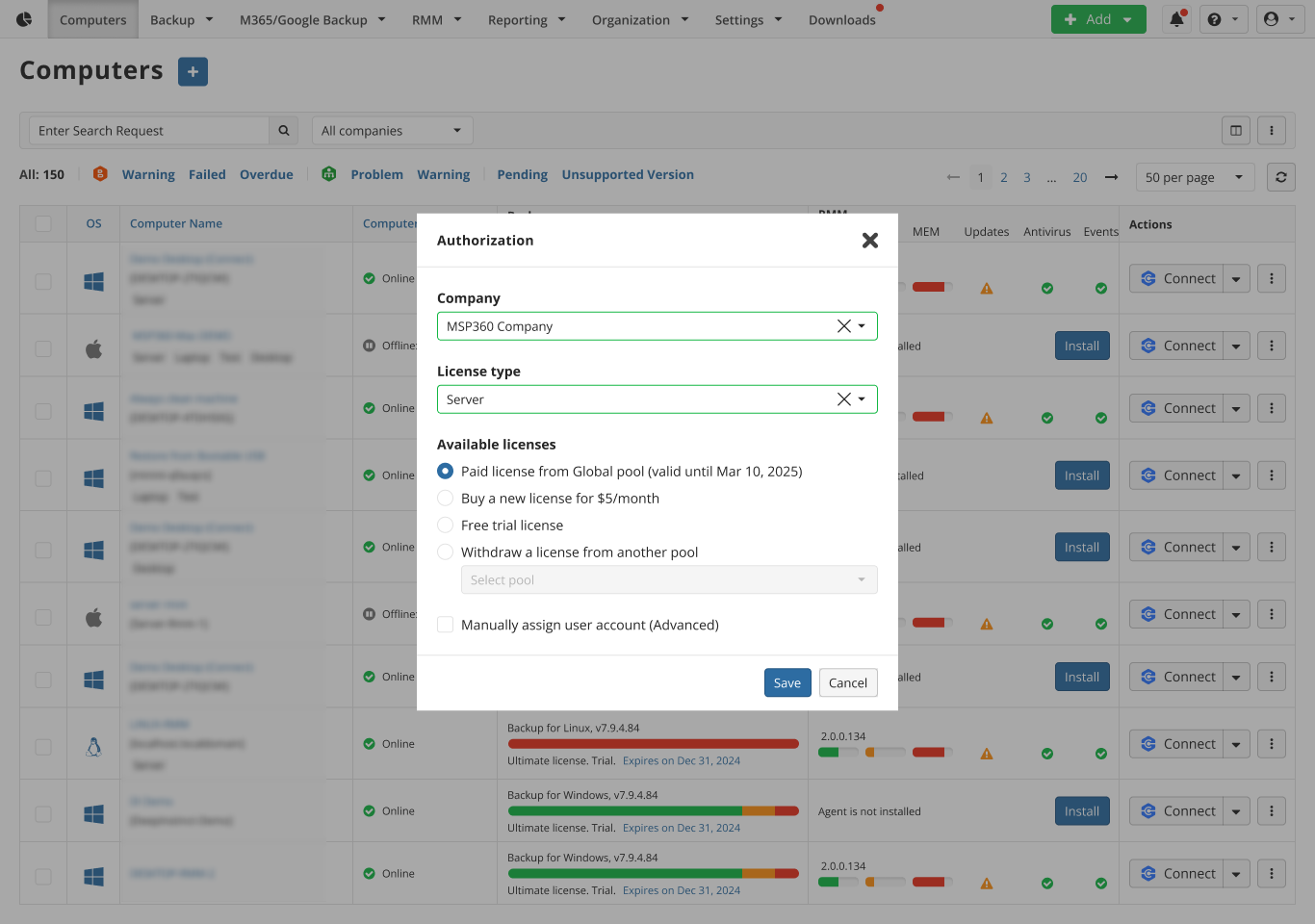Expand Connect dropdown arrow in last row
Viewport: 1315px width, 924px height.
1236,874
